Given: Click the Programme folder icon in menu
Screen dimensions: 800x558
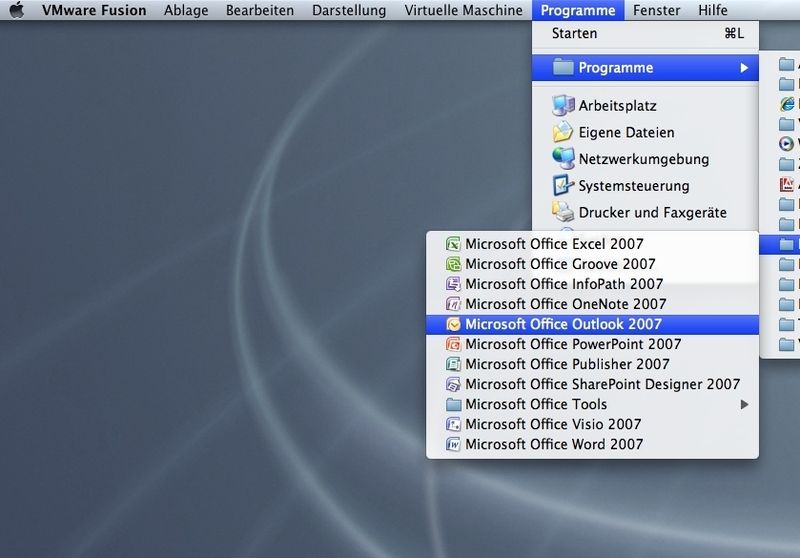Looking at the screenshot, I should tap(563, 67).
